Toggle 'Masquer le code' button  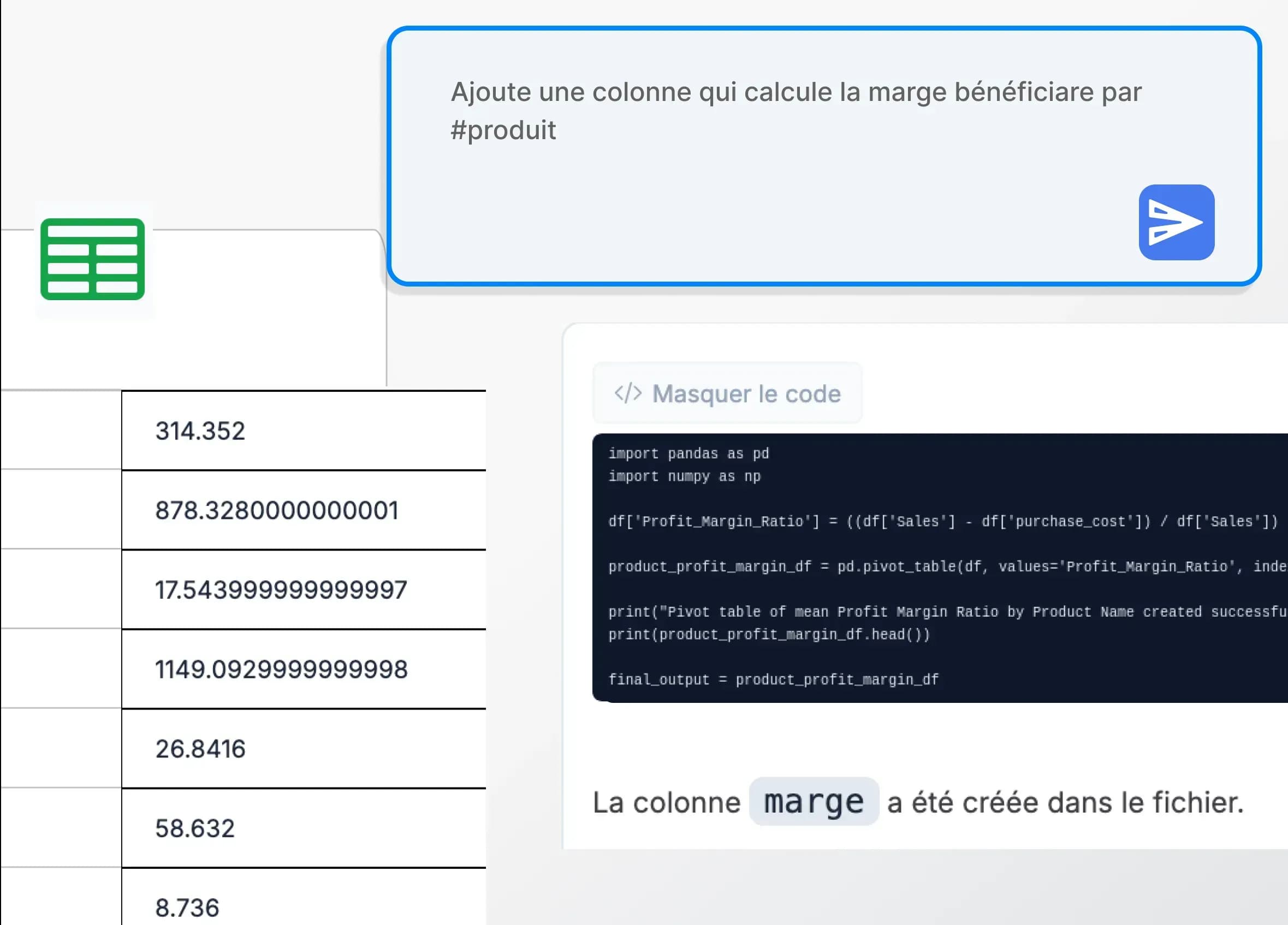click(x=727, y=393)
